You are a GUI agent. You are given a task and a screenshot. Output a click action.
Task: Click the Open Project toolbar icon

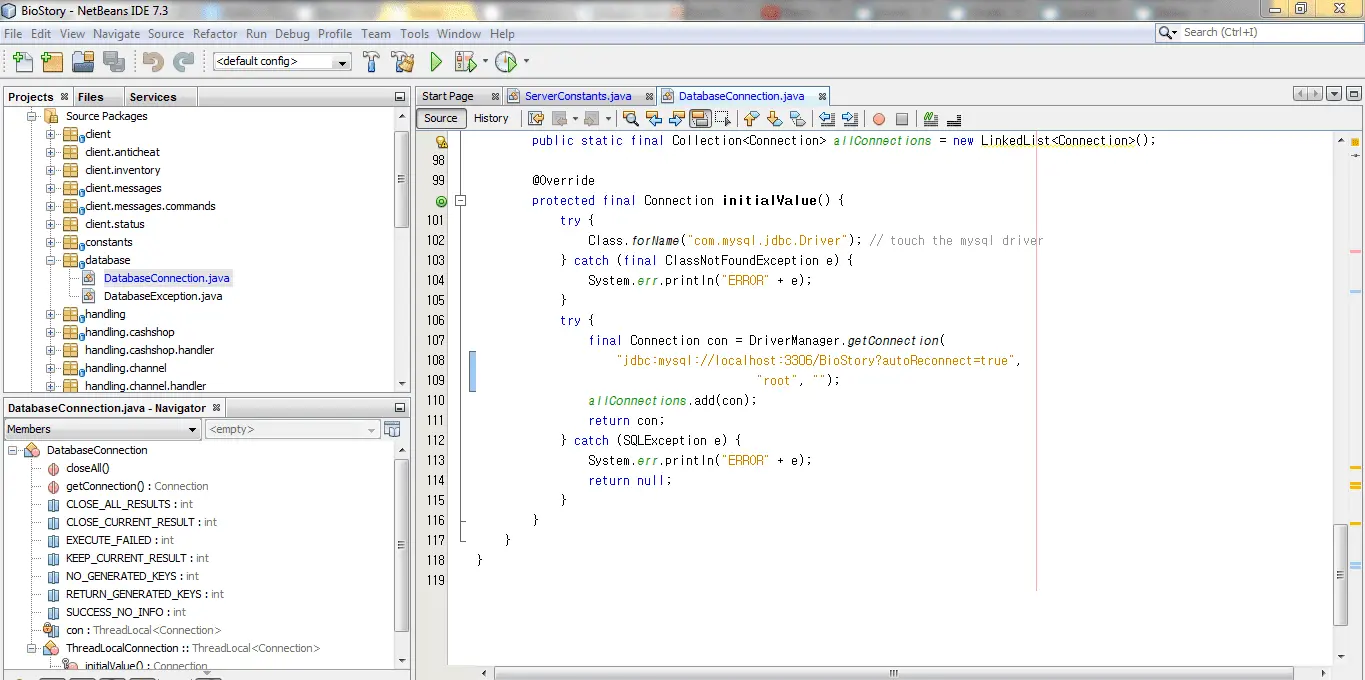(x=83, y=62)
